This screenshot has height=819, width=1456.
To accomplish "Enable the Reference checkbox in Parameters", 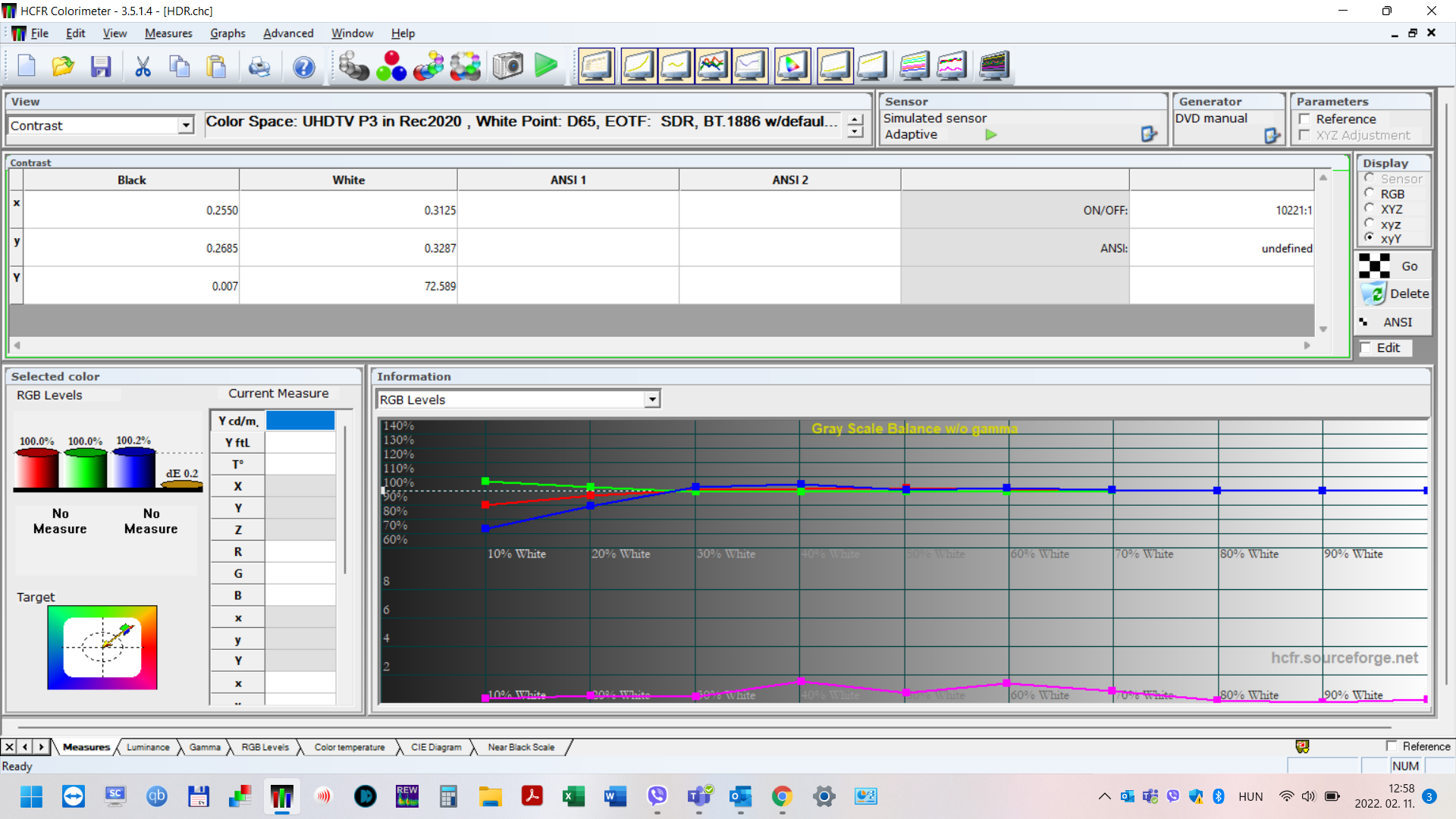I will click(1305, 119).
